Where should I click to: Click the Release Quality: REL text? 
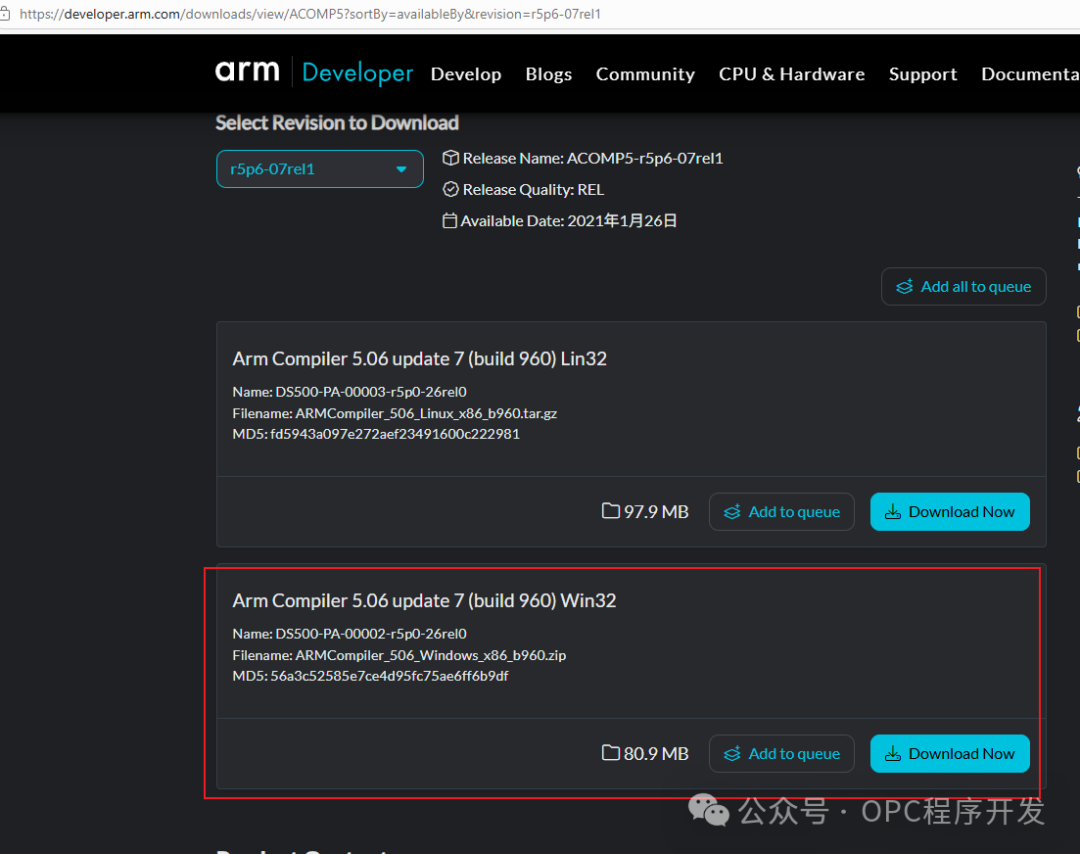pos(533,189)
